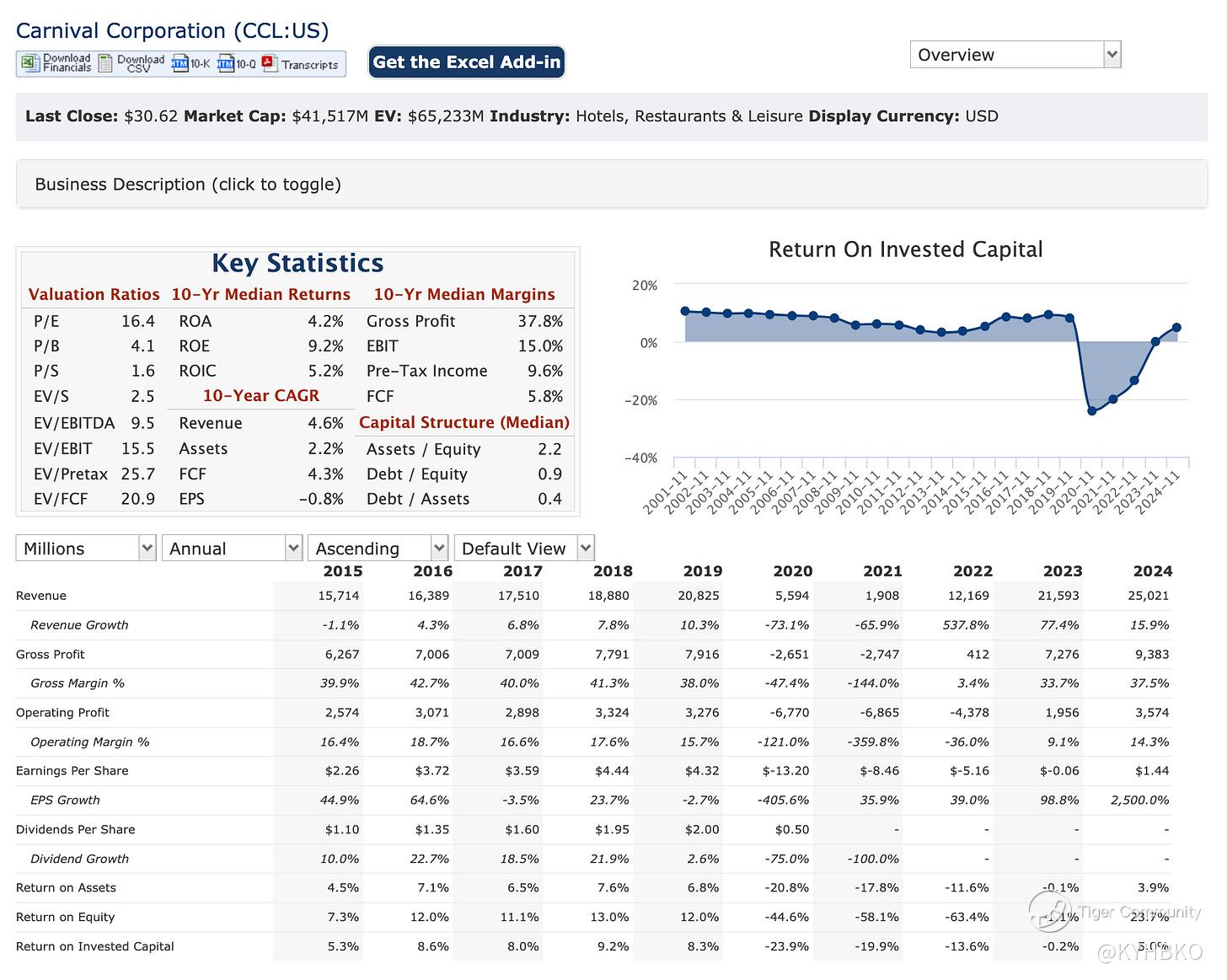Viewport: 1227px width, 980px height.
Task: Open the 10-Q HTML filing icon
Action: [225, 64]
